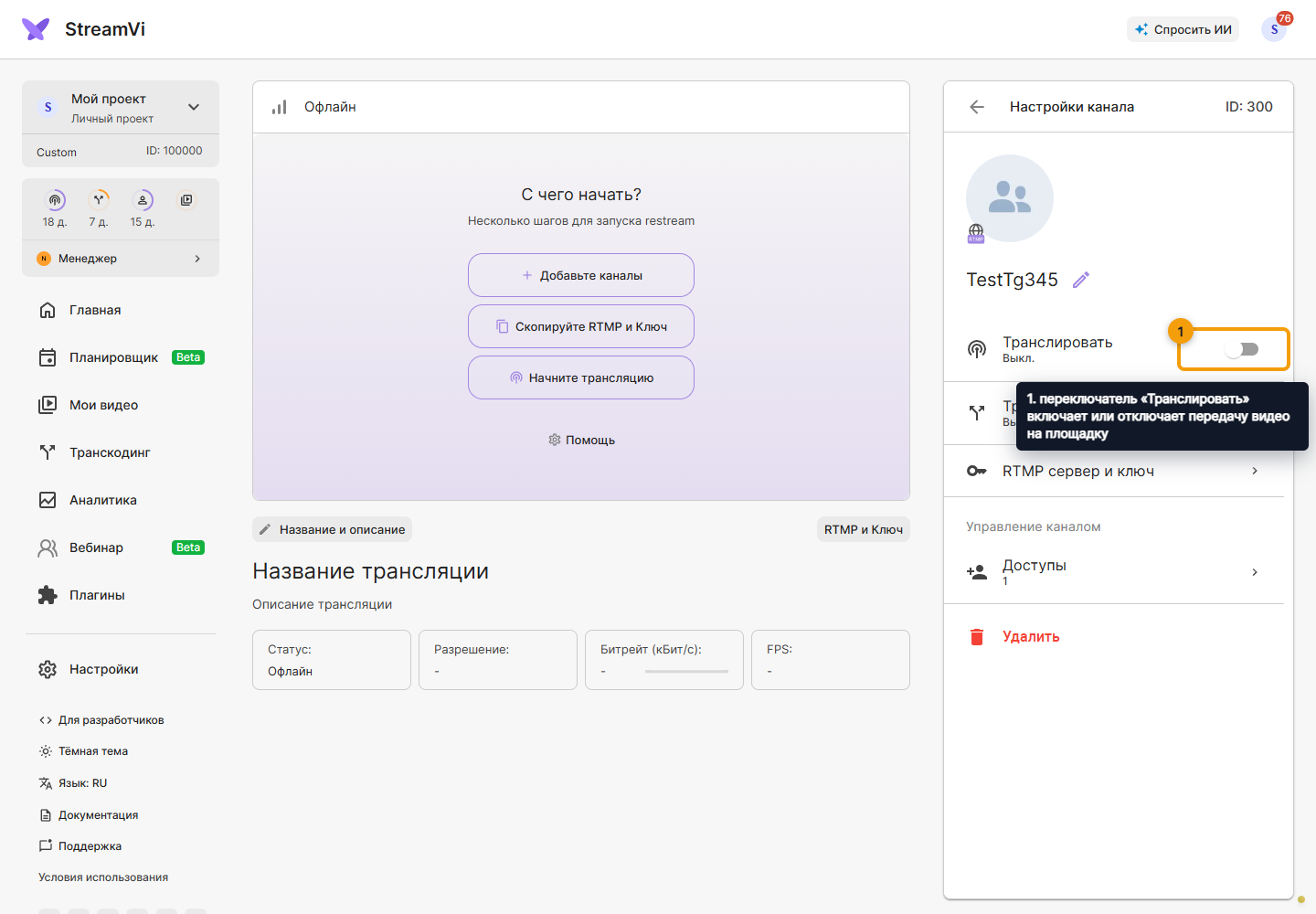Open the Менеджер row chevron
The height and width of the screenshot is (914, 1316).
pyautogui.click(x=197, y=259)
